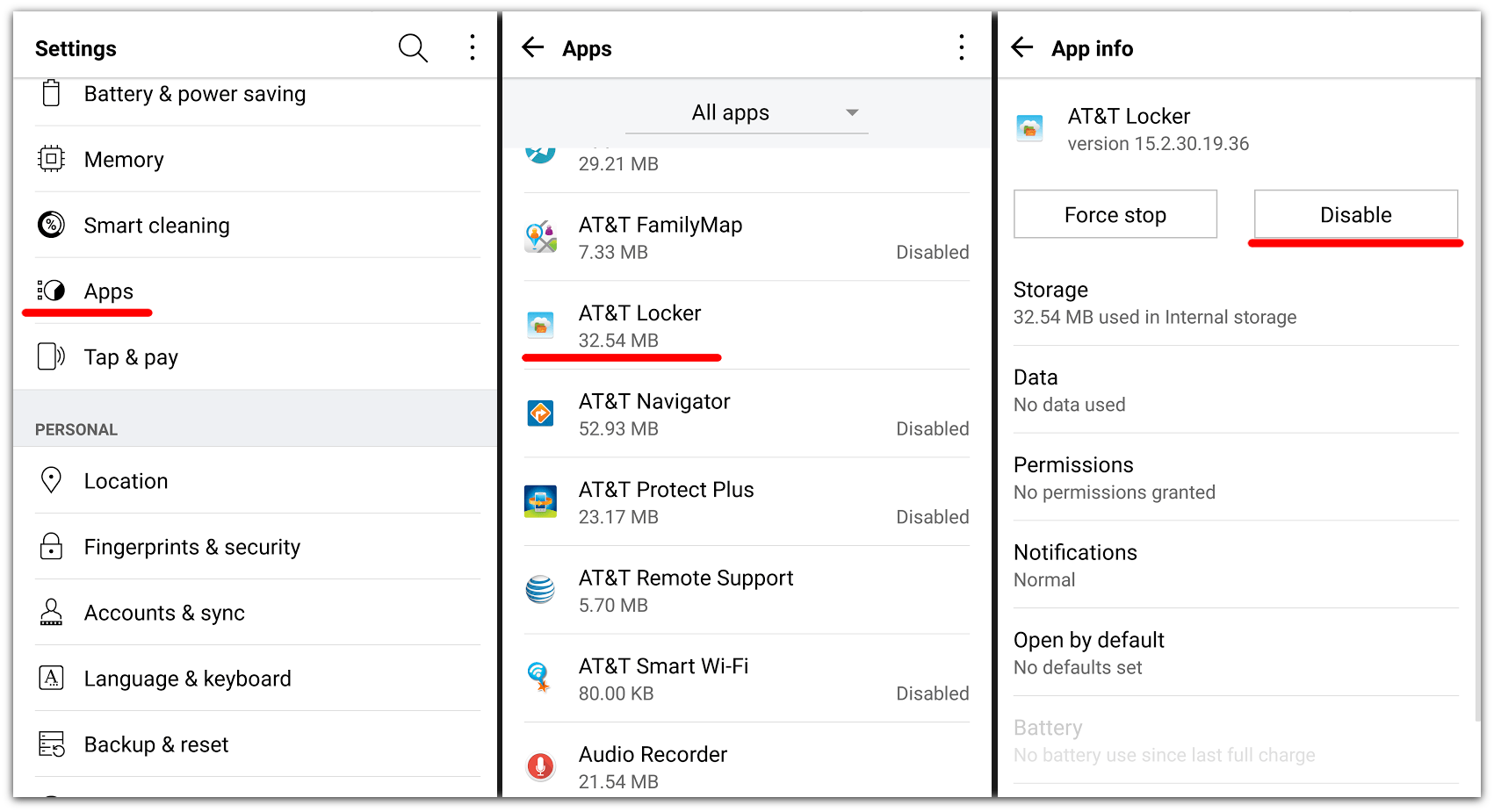The height and width of the screenshot is (812, 1494).
Task: Tap the Backup & reset icon
Action: click(52, 744)
